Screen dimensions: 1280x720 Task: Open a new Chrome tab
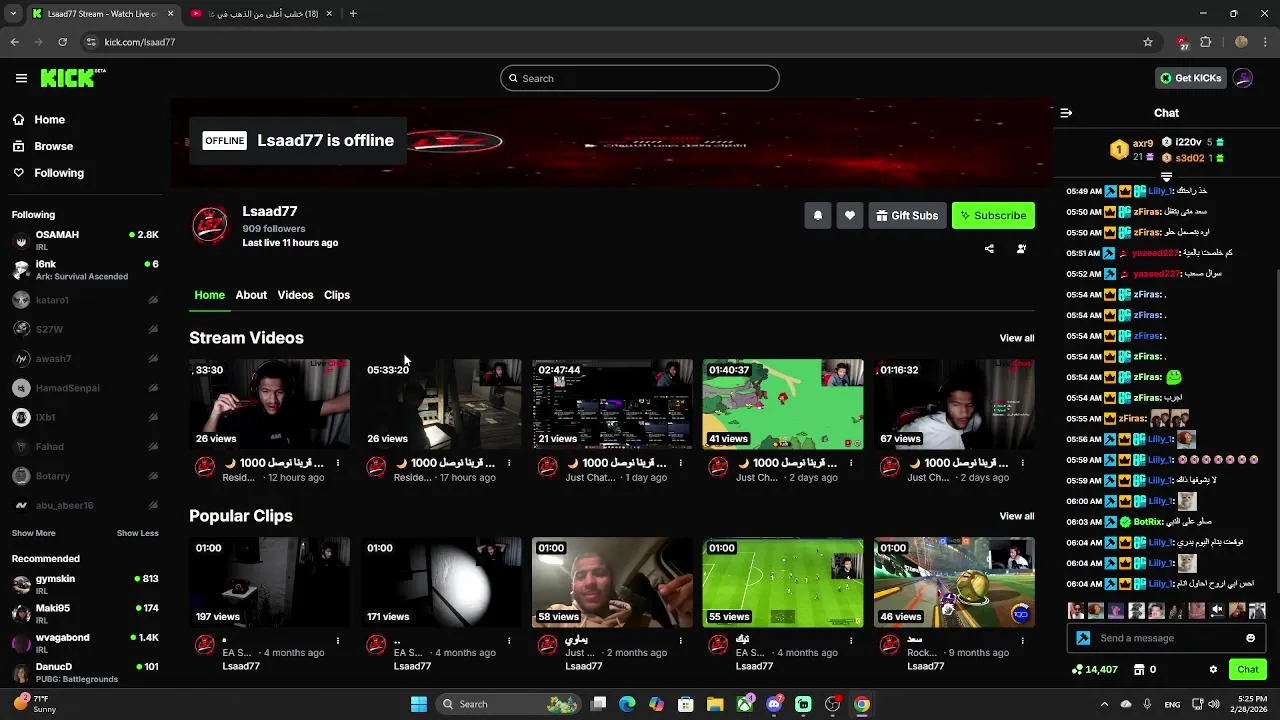[x=353, y=14]
